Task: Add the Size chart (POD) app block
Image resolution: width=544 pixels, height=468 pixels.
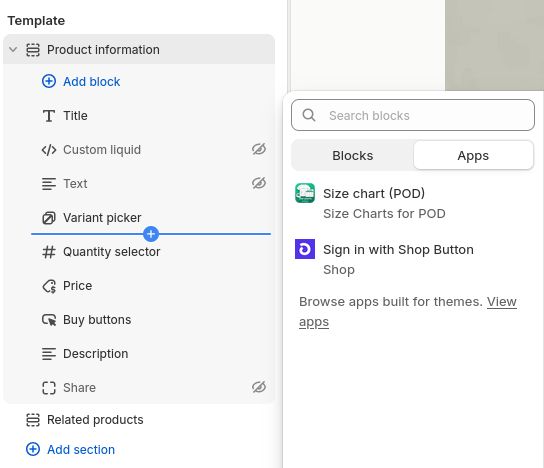Action: (413, 203)
